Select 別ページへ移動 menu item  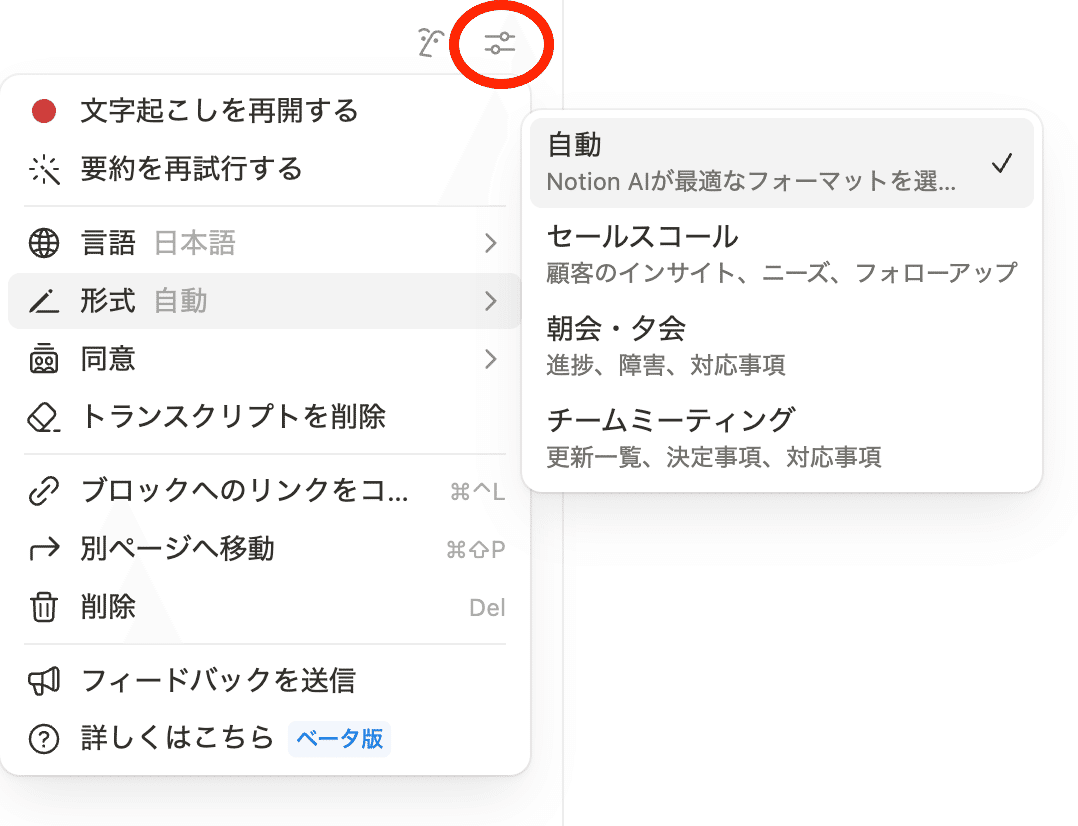point(178,549)
